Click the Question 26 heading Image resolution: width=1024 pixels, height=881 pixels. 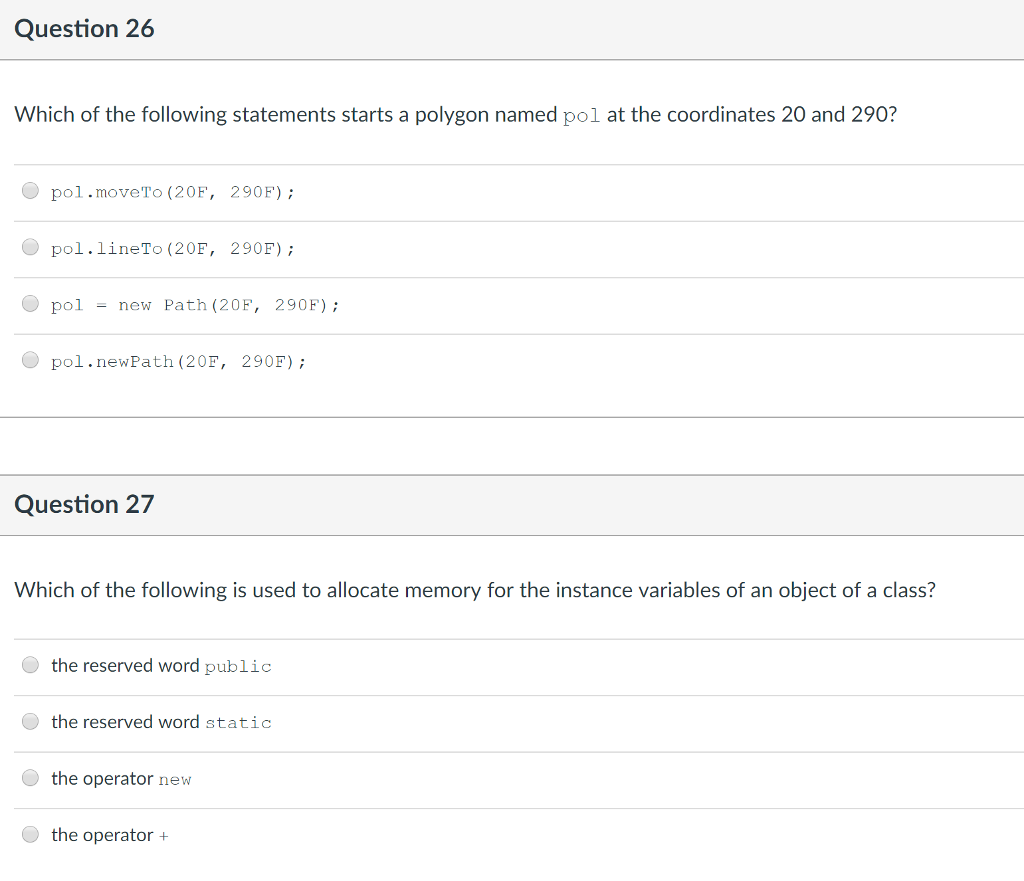(x=84, y=29)
